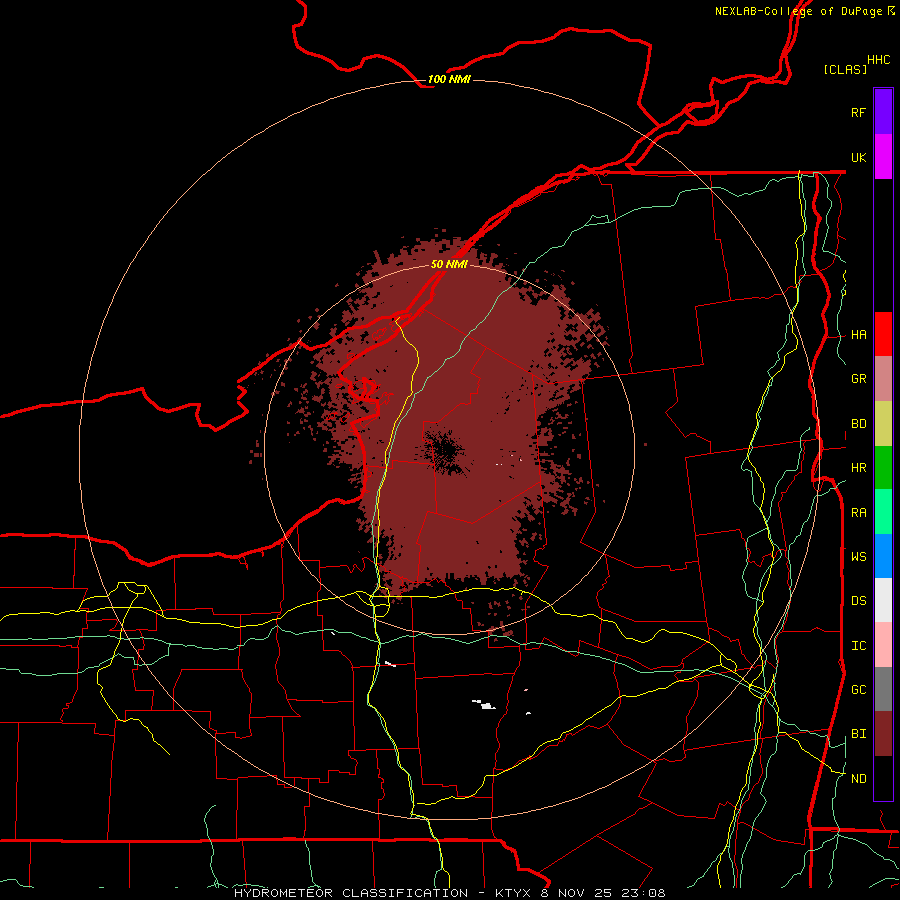This screenshot has width=900, height=900.
Task: Click the WS blue legend swatch
Action: coord(883,556)
